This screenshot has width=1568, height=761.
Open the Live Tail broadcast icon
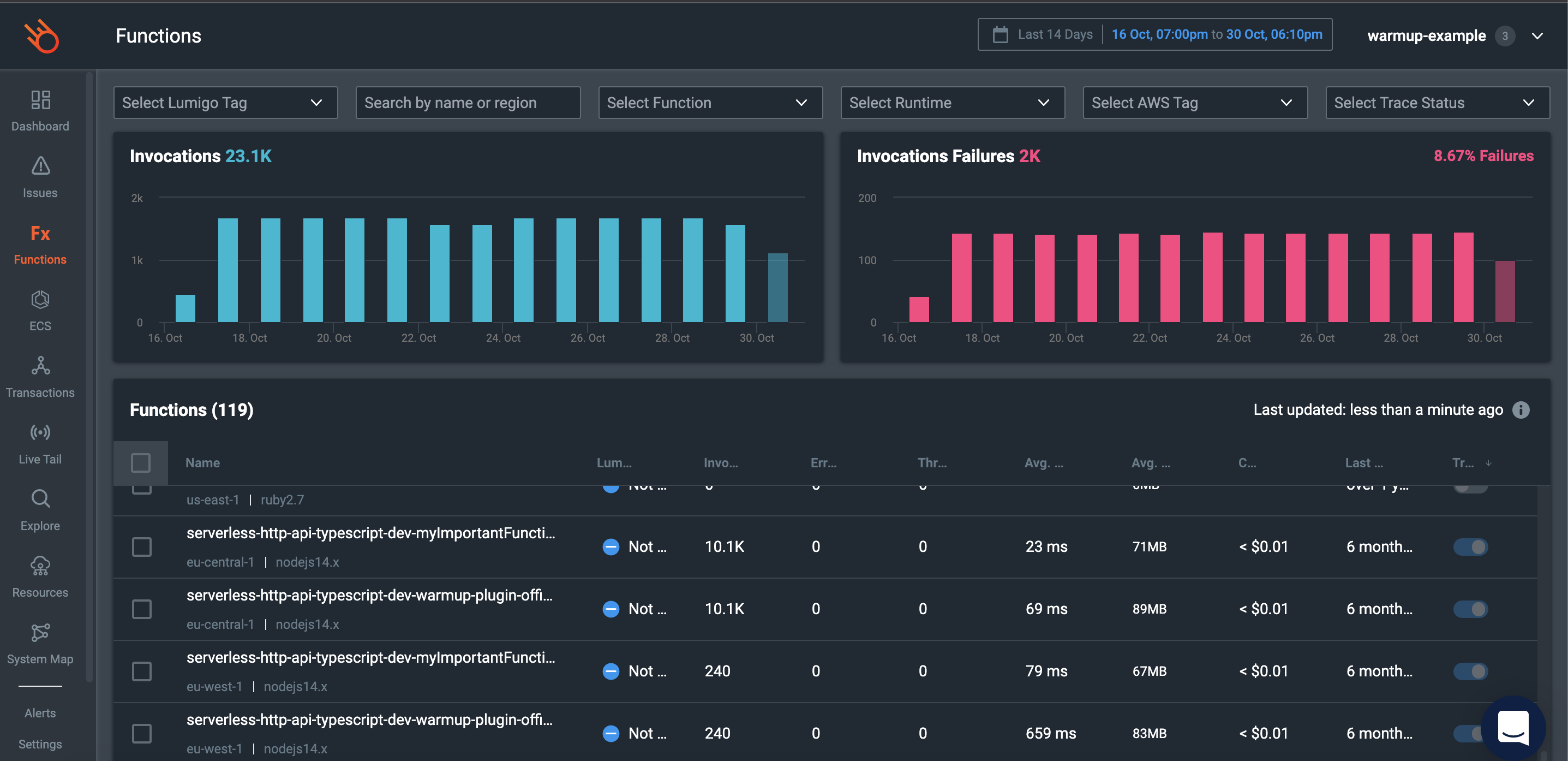coord(40,432)
